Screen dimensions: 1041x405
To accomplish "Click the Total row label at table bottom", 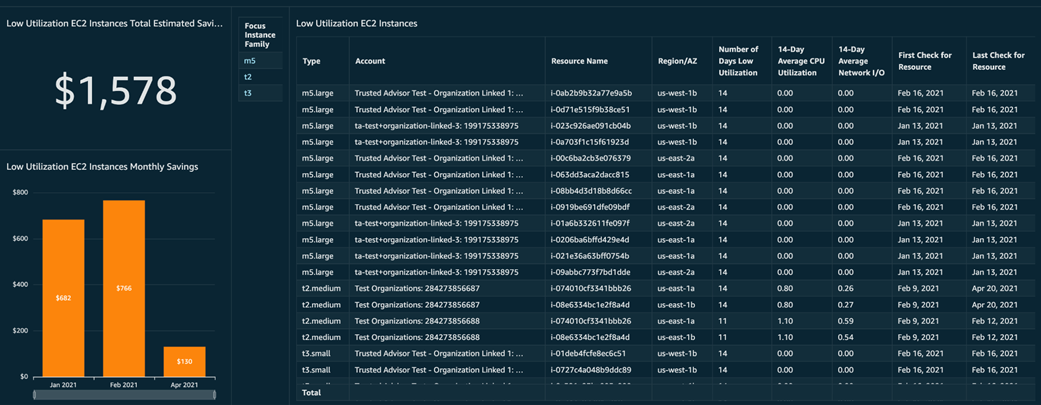I will pos(312,394).
